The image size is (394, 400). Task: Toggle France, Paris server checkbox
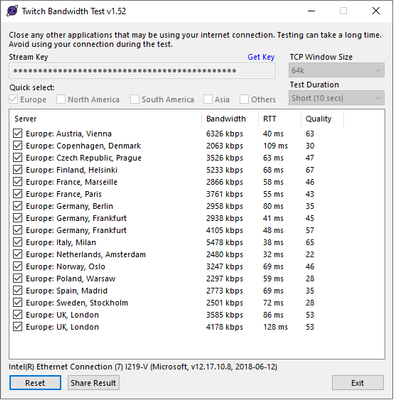pyautogui.click(x=17, y=194)
